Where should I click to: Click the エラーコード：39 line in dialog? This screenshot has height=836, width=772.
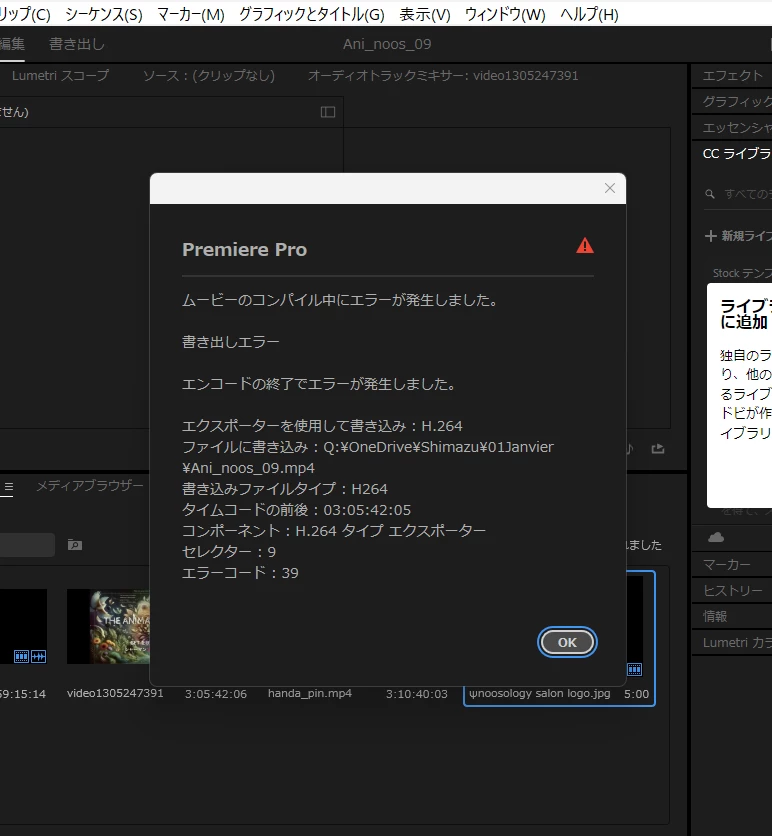pyautogui.click(x=240, y=573)
